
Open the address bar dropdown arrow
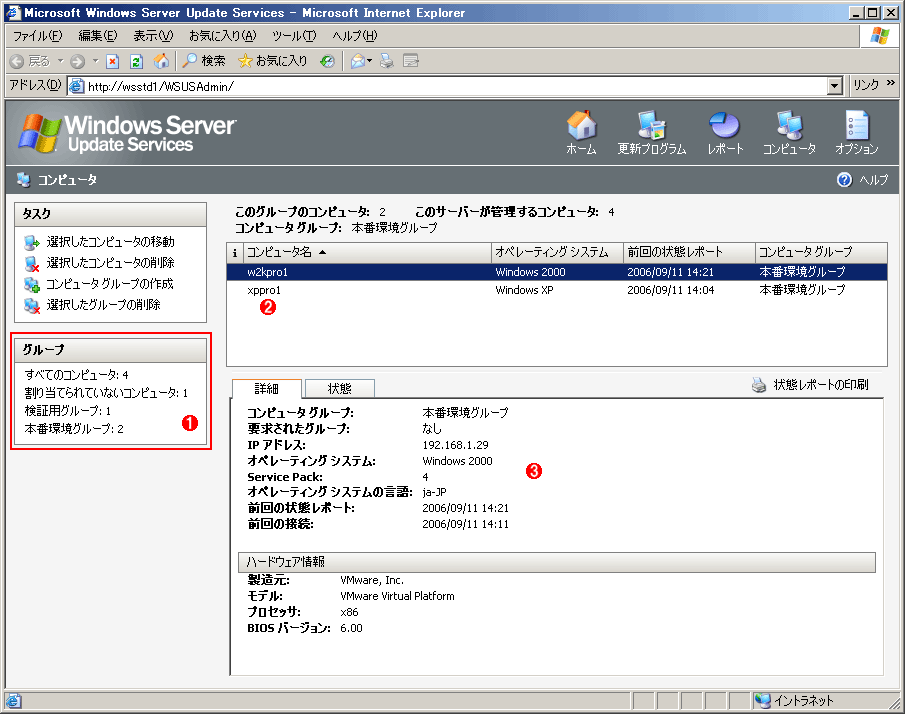click(x=834, y=86)
